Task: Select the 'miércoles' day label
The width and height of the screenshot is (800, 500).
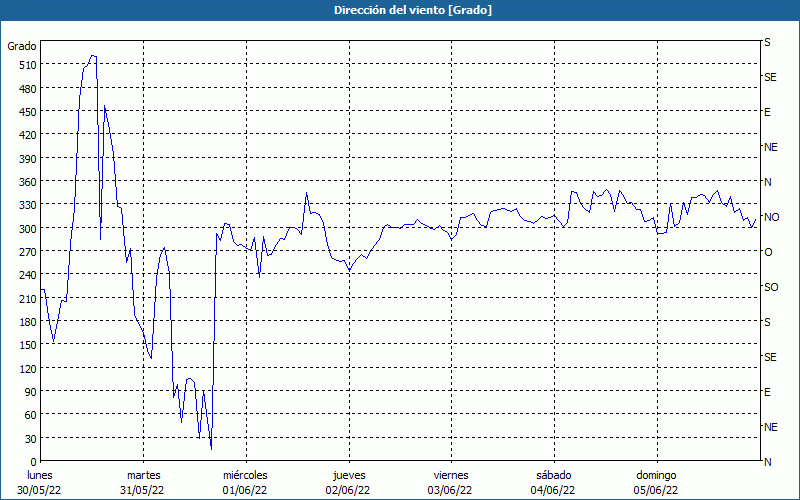Action: point(245,475)
